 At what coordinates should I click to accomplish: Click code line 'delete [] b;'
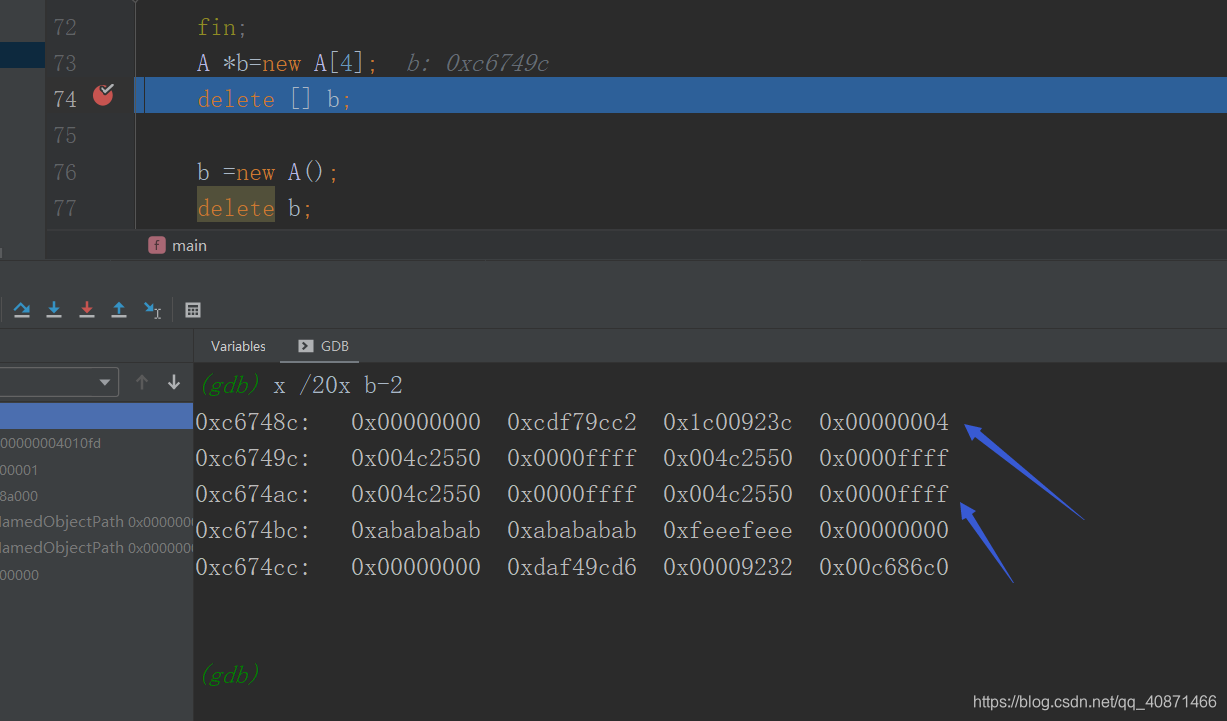coord(274,99)
